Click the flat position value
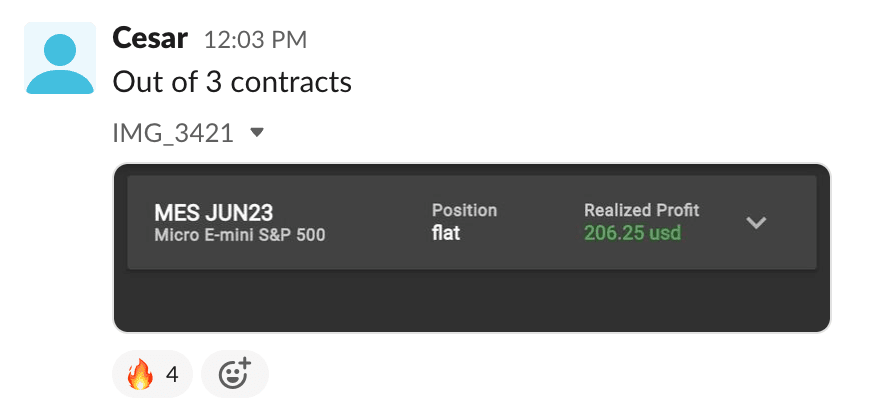Screen dimensions: 870x404 [x=446, y=235]
